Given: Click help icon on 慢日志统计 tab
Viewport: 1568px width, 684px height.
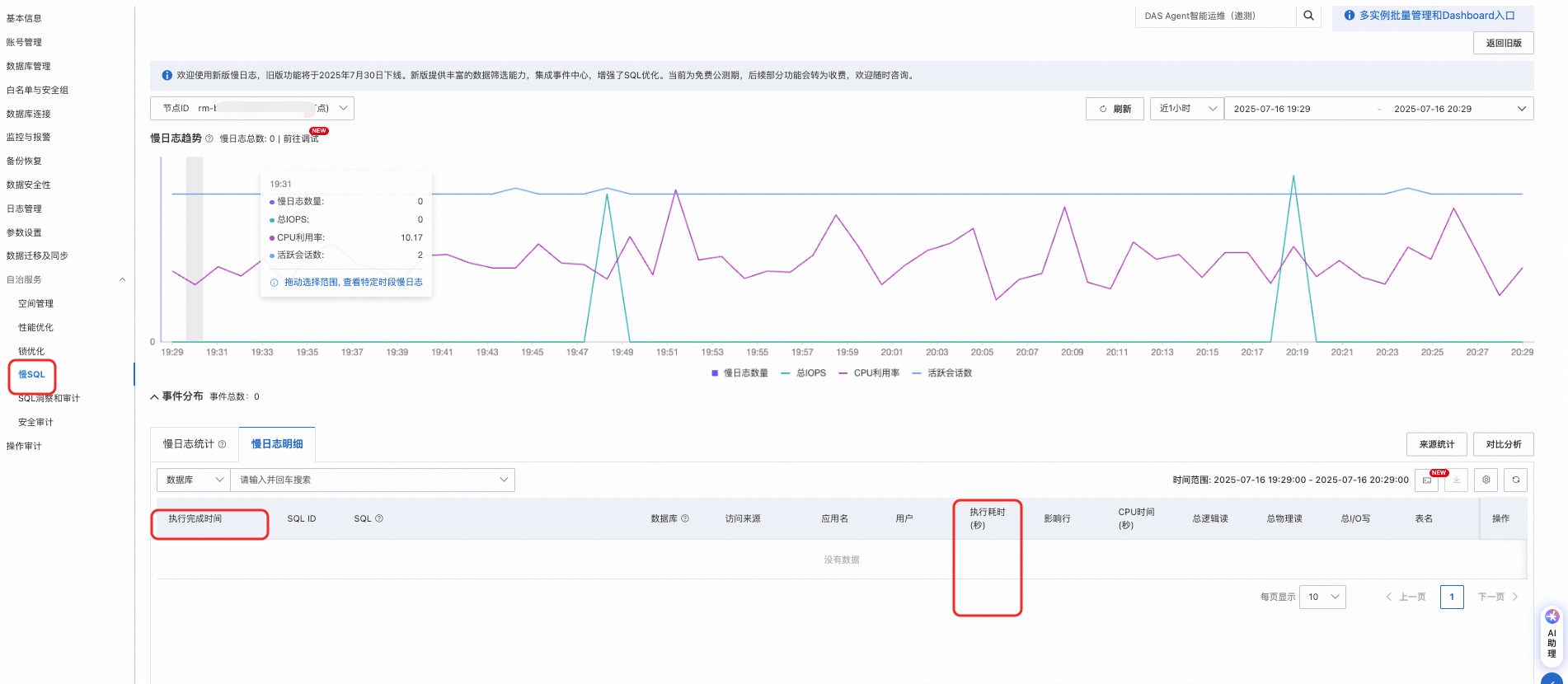Looking at the screenshot, I should pyautogui.click(x=222, y=444).
